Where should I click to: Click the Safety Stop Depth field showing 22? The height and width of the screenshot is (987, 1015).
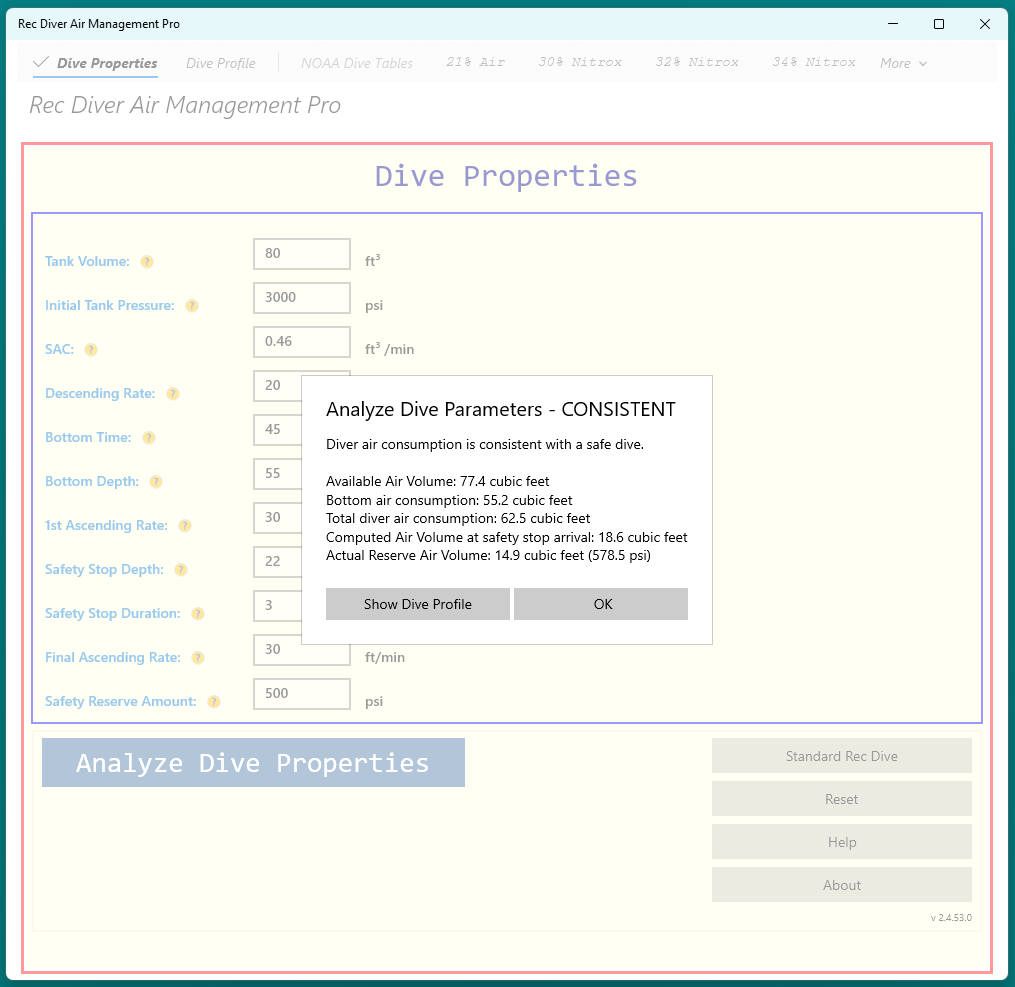tap(278, 562)
